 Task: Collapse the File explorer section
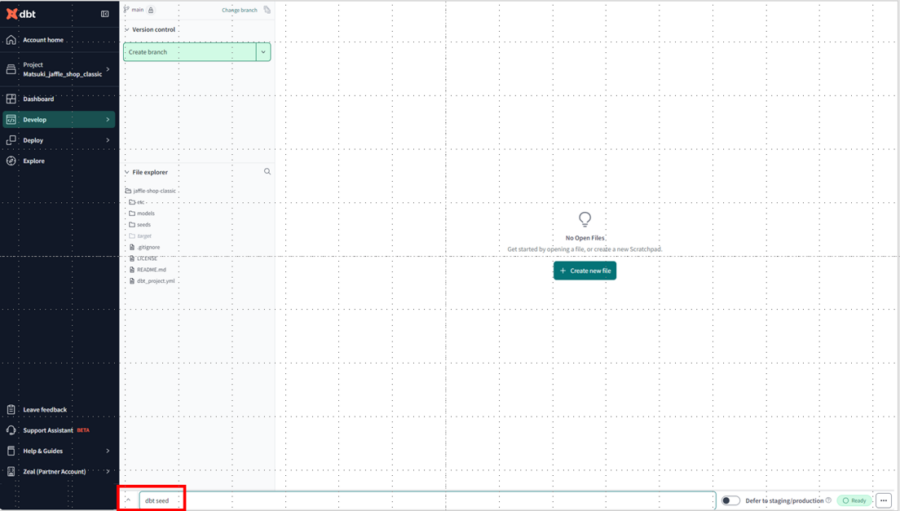127,172
